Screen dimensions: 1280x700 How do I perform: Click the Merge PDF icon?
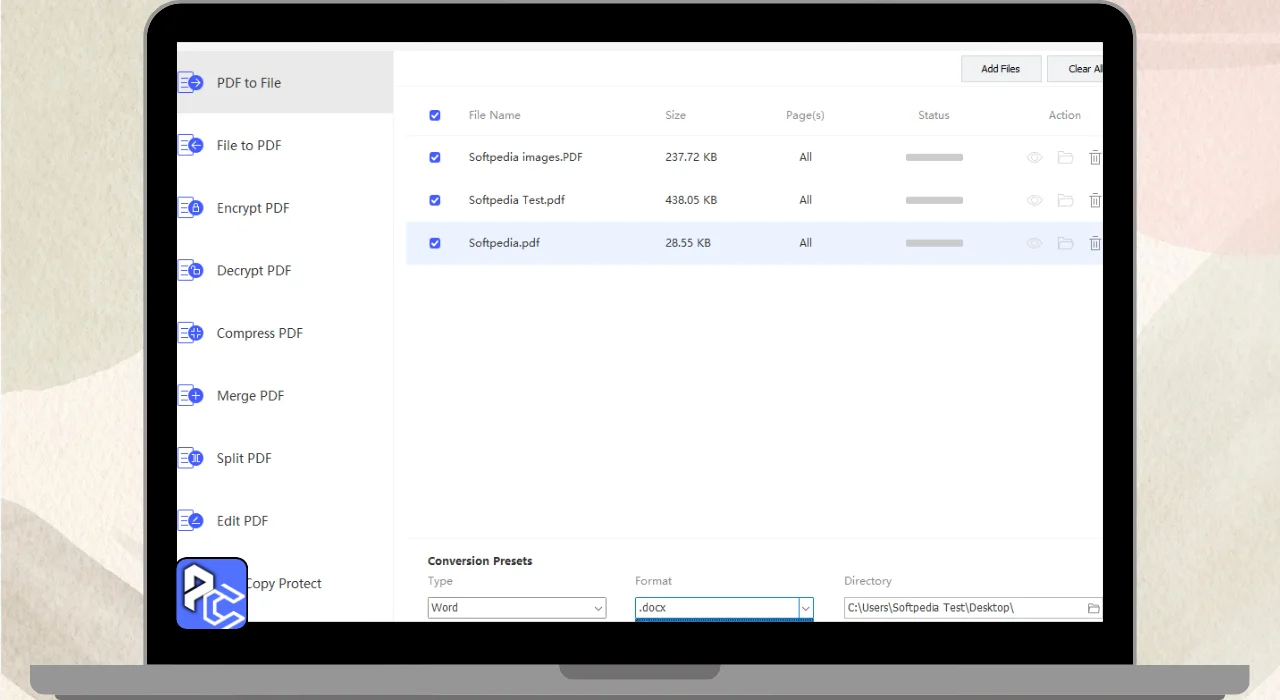point(191,396)
